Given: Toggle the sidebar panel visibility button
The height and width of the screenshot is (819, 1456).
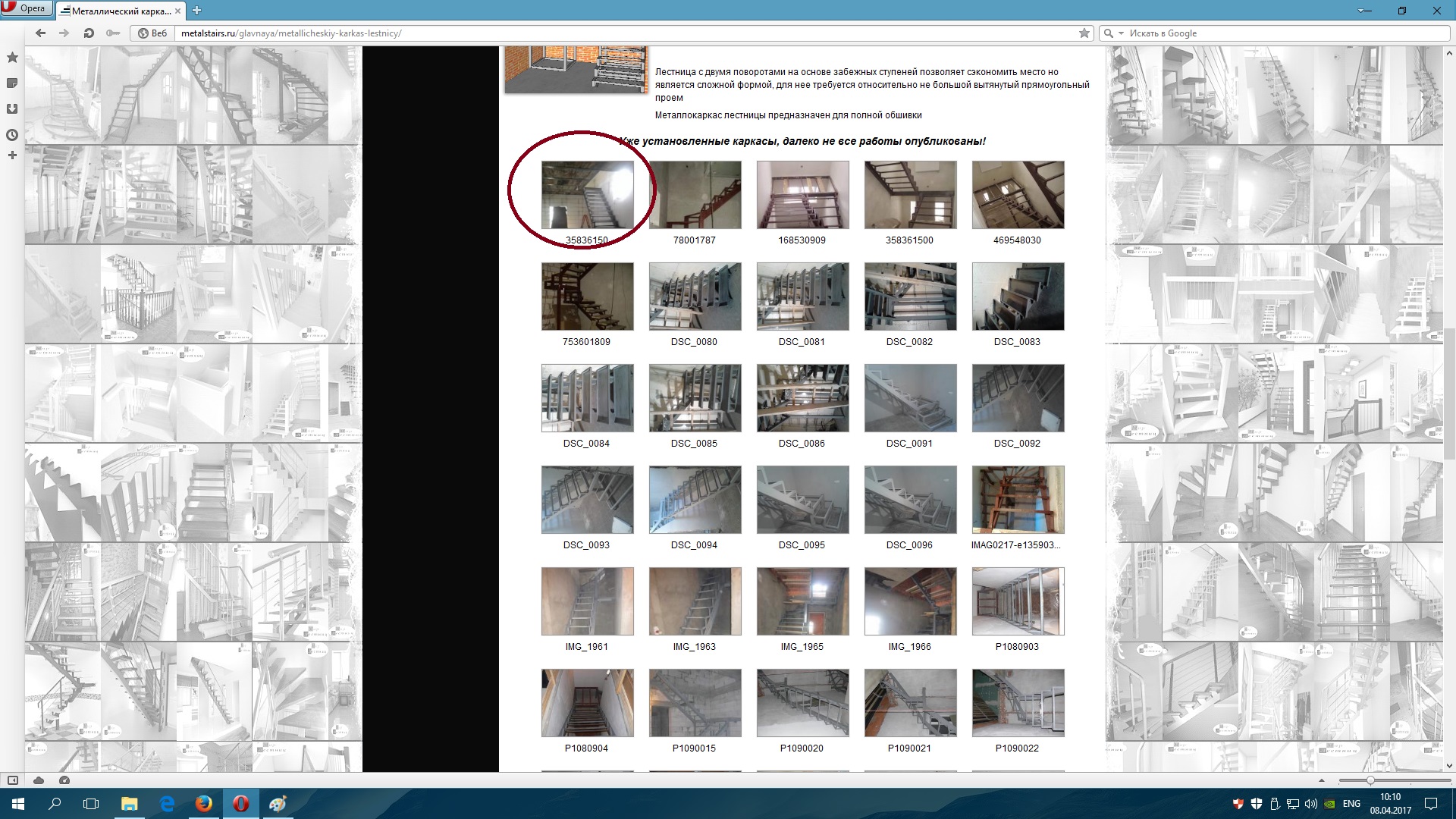Looking at the screenshot, I should pyautogui.click(x=13, y=780).
